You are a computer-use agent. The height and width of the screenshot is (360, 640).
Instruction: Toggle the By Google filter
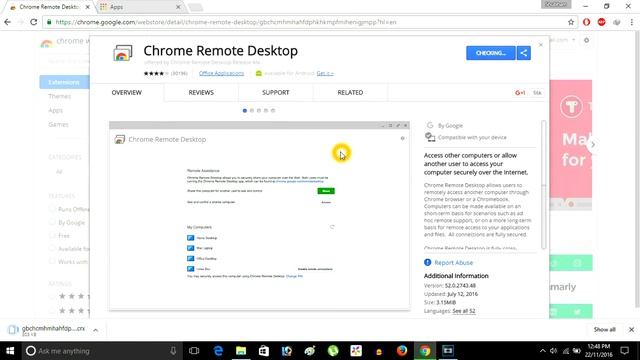coord(52,222)
